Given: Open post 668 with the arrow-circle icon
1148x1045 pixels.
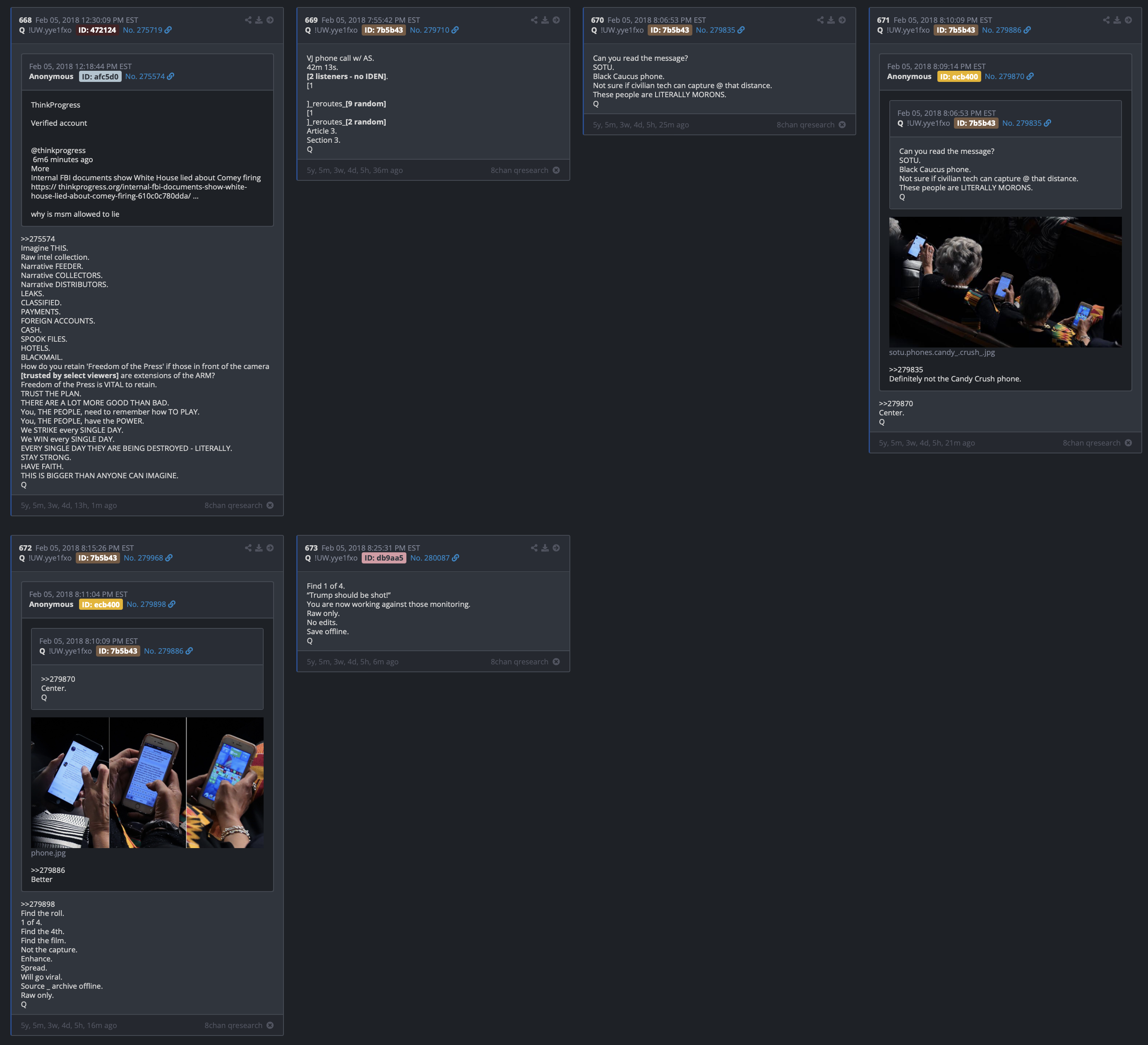Looking at the screenshot, I should 271,20.
